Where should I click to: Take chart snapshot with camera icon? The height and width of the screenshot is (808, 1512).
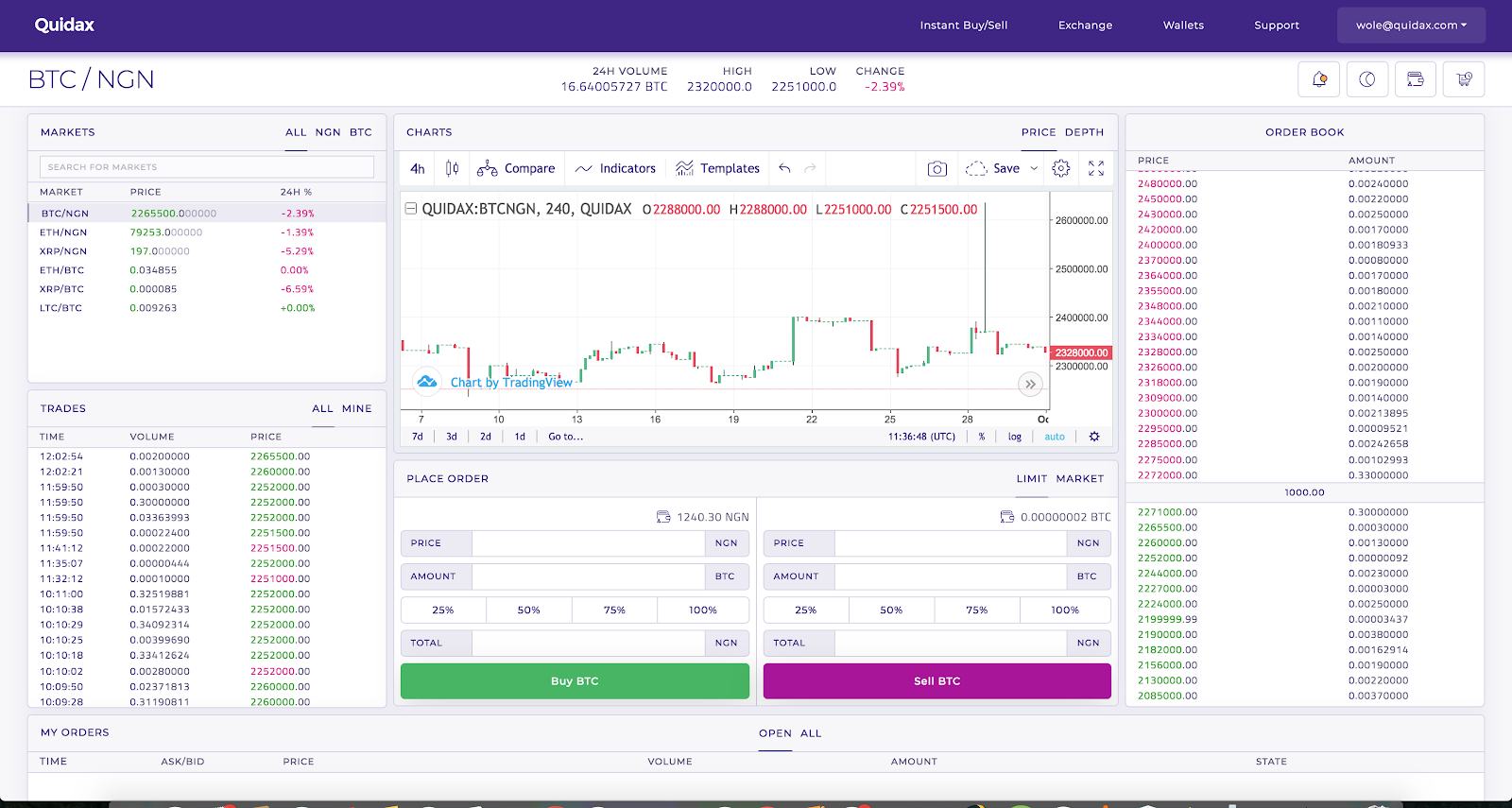tap(937, 168)
